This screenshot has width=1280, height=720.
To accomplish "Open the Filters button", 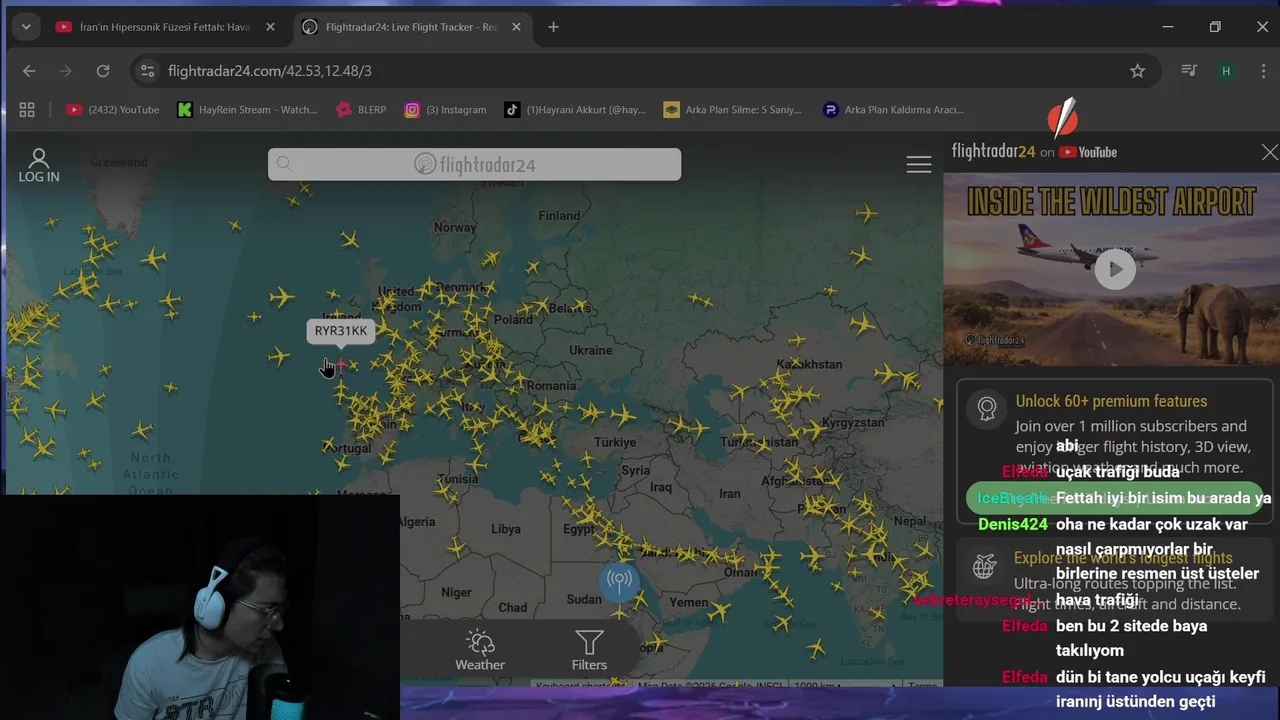I will point(589,650).
